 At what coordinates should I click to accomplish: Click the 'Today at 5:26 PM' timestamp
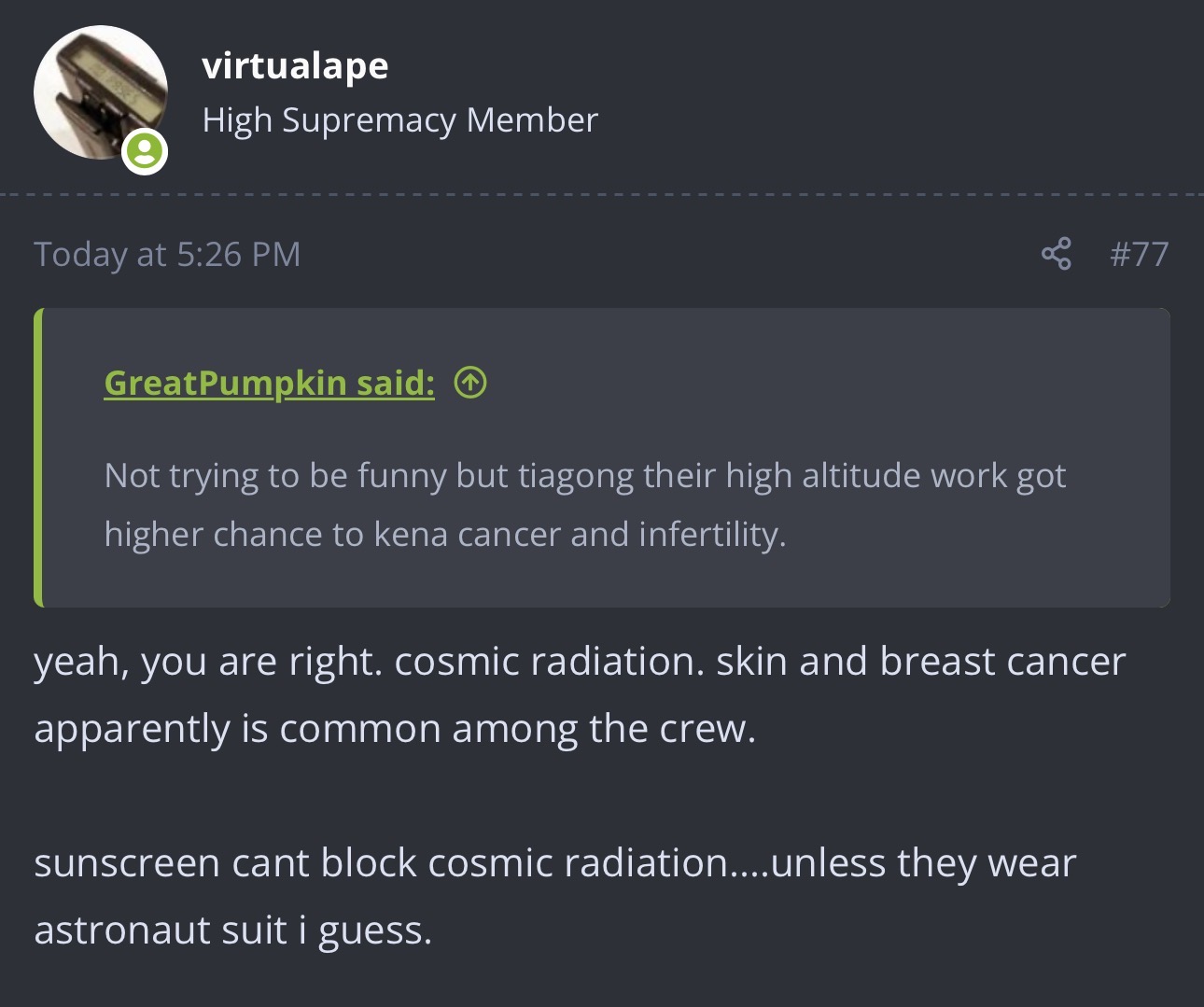(168, 254)
